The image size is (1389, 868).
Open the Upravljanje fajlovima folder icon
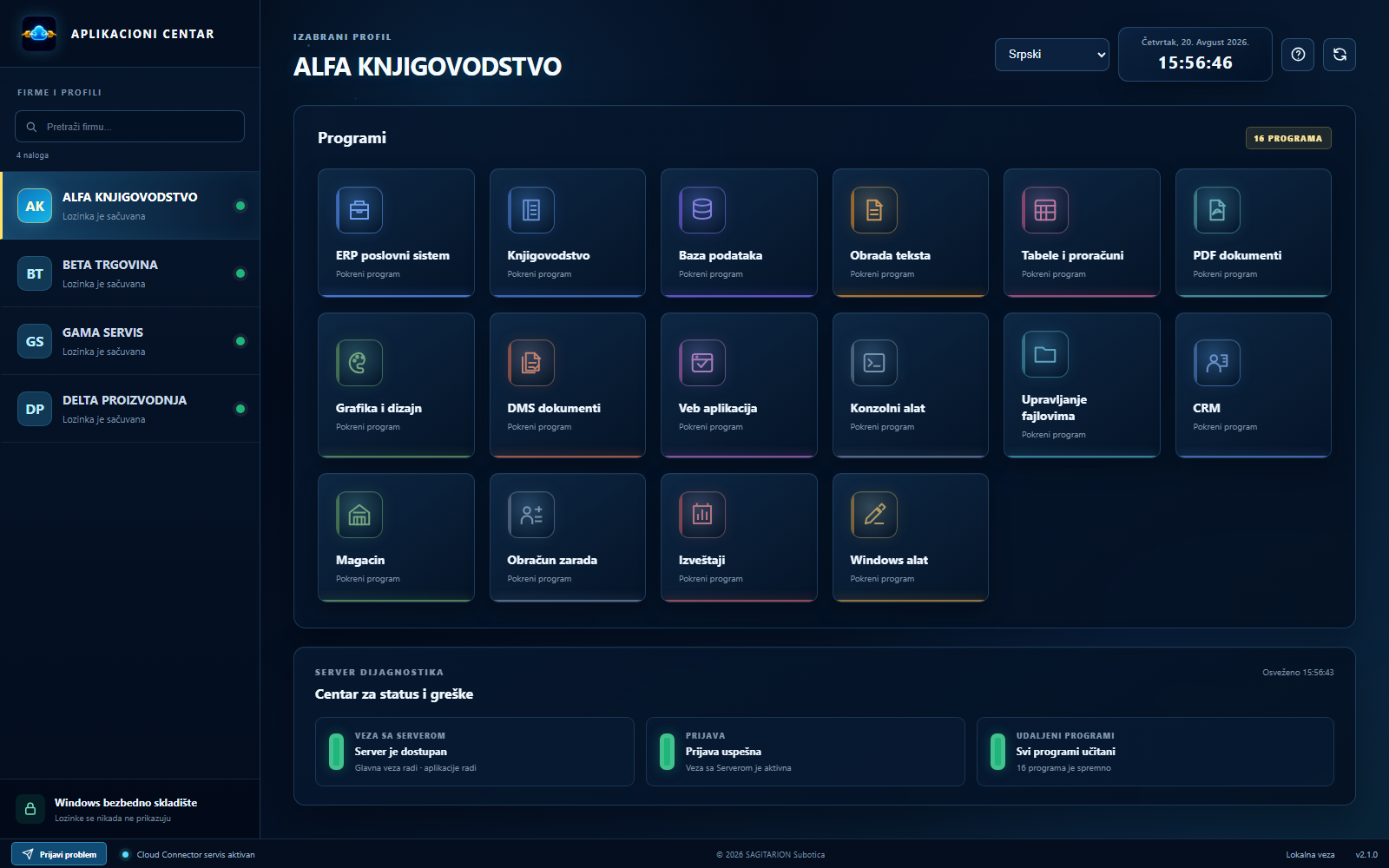[x=1045, y=354]
